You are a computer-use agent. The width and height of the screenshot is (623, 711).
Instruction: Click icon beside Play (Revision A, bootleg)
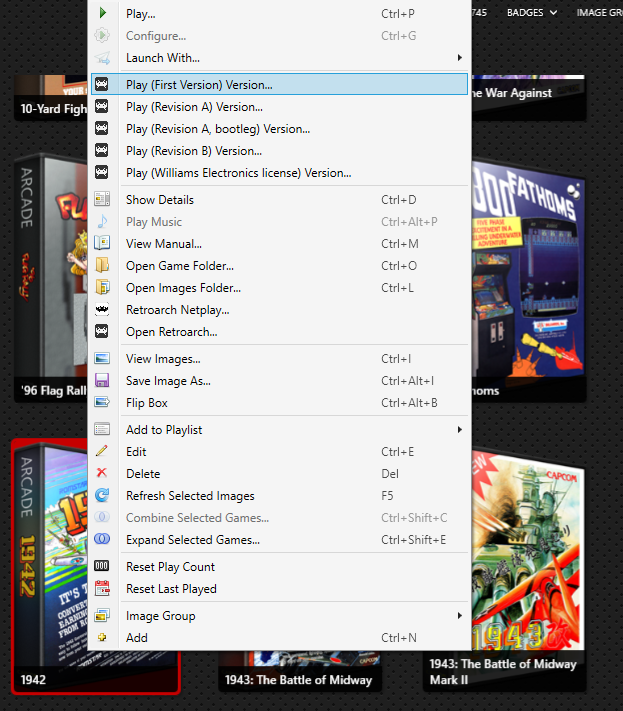click(102, 129)
